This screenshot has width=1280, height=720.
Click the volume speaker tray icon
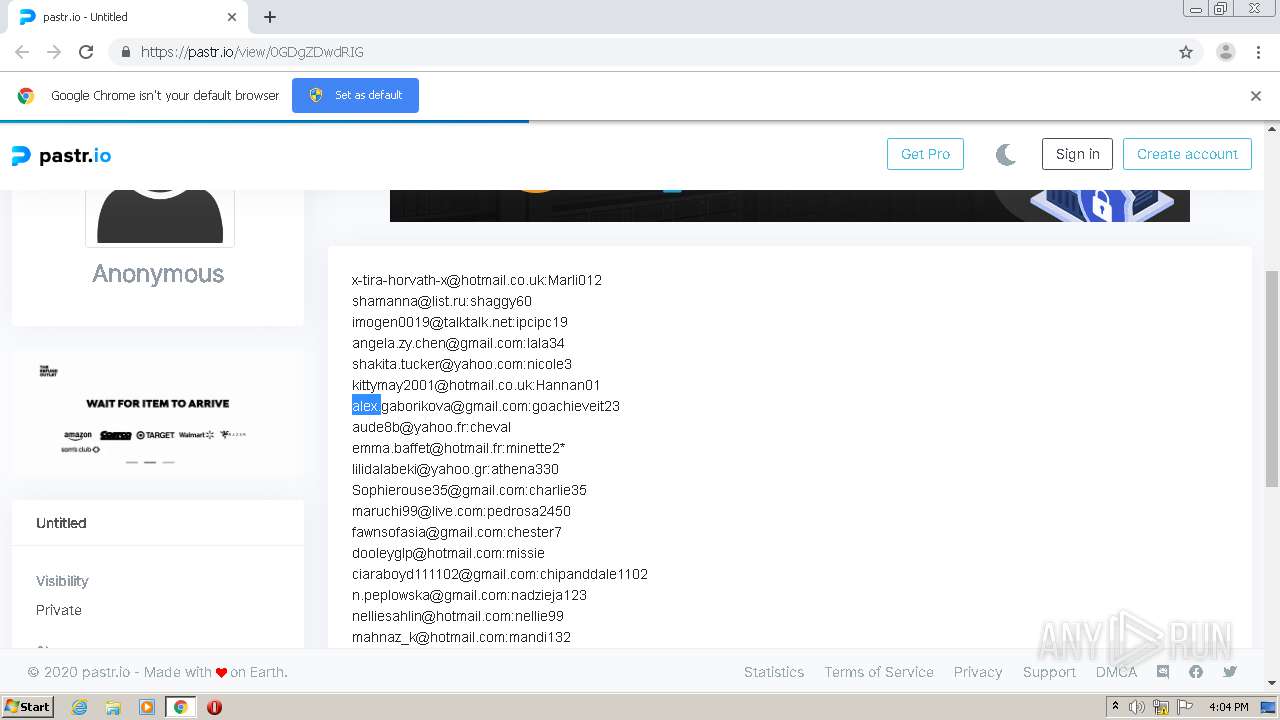1137,707
